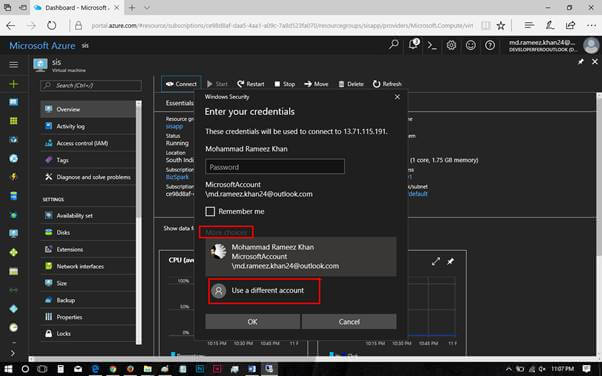Screen dimensions: 602x376
Task: Open a new browser tab
Action: click(132, 7)
